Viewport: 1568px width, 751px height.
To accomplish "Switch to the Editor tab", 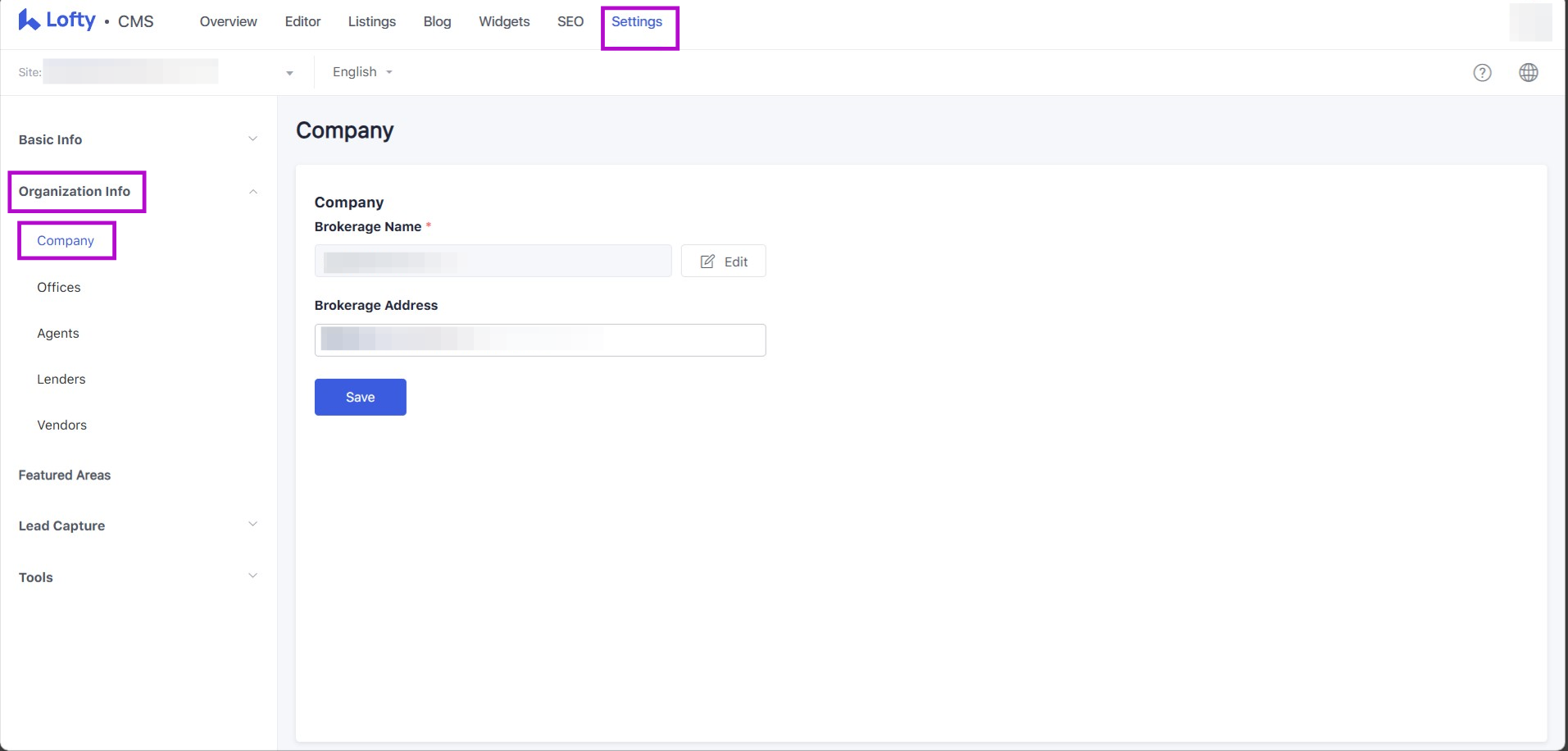I will [x=302, y=22].
